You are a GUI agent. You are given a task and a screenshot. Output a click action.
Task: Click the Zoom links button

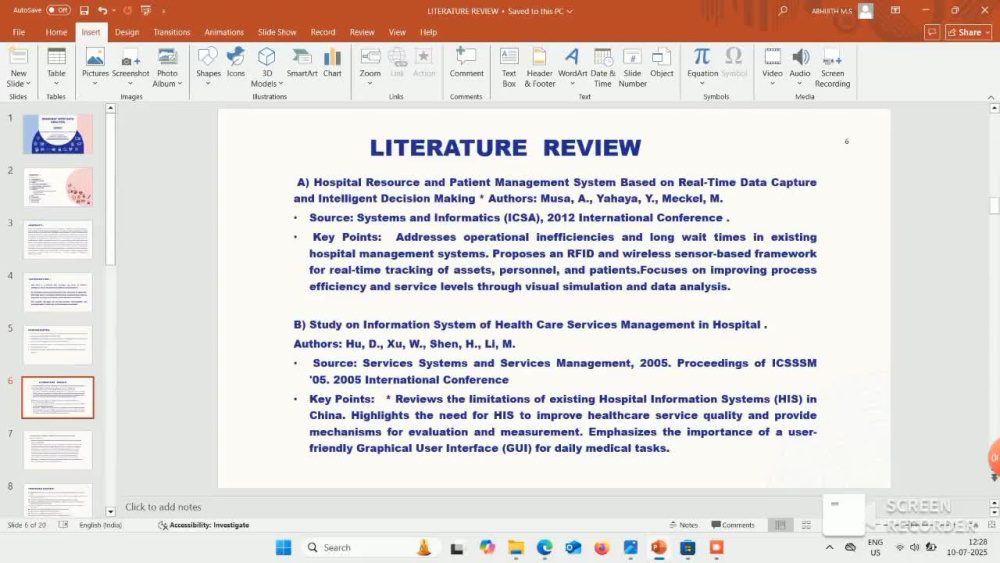pos(370,67)
